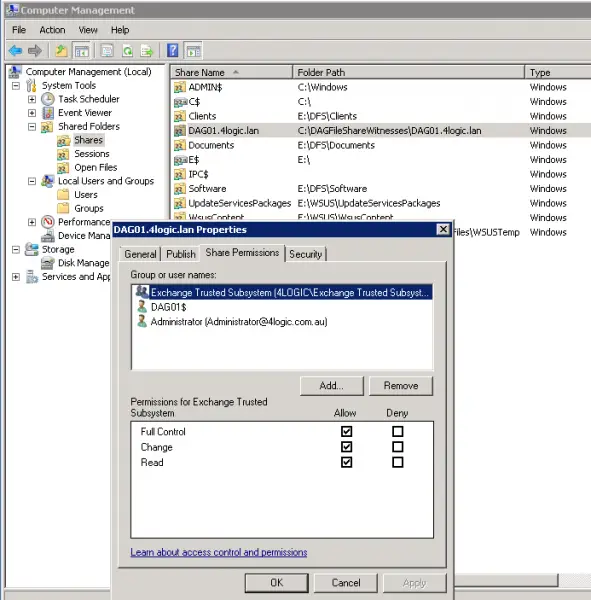Switch to the Publish tab
Viewport: 591px width, 600px height.
(181, 254)
